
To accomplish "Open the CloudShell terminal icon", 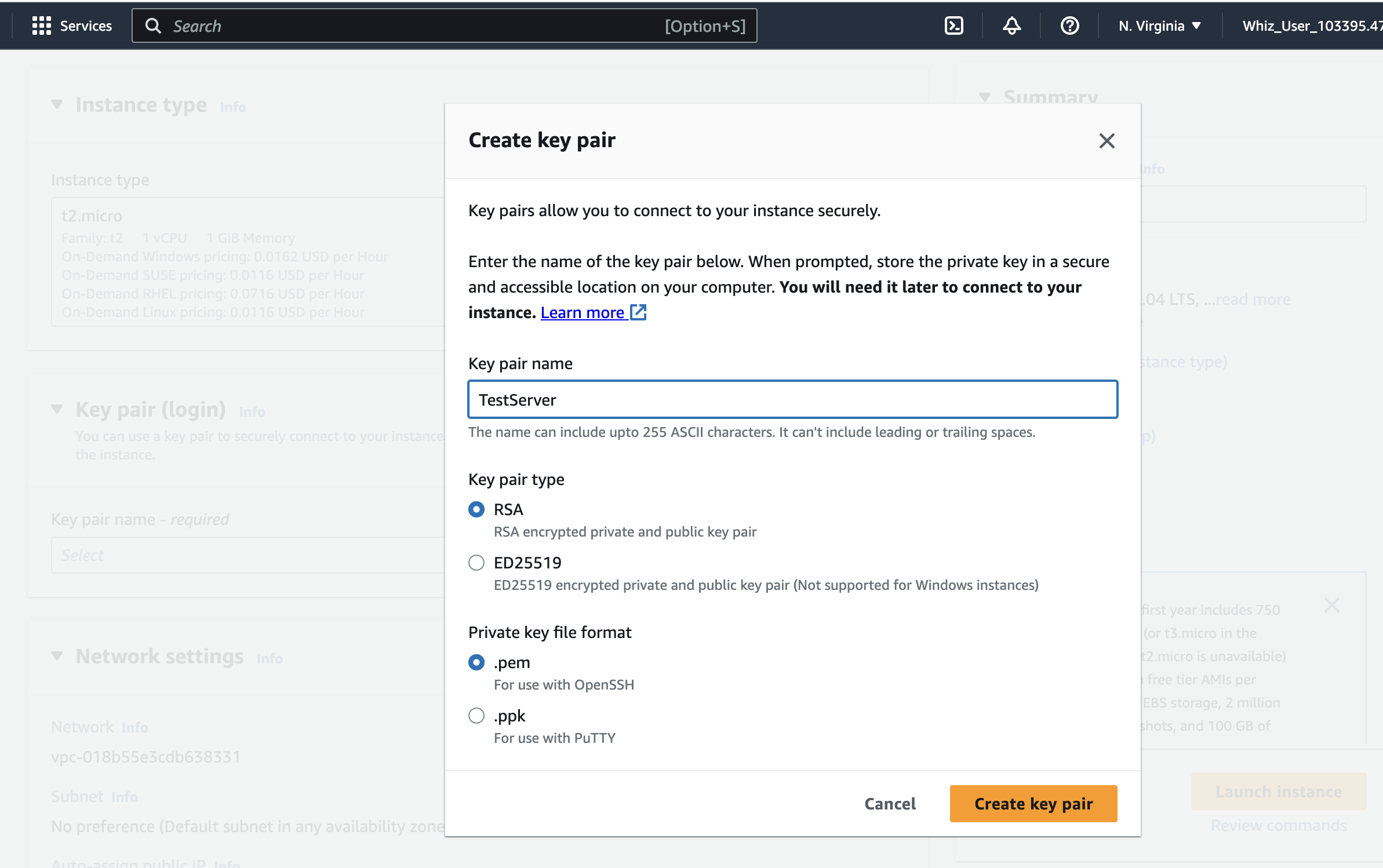I will [x=953, y=25].
